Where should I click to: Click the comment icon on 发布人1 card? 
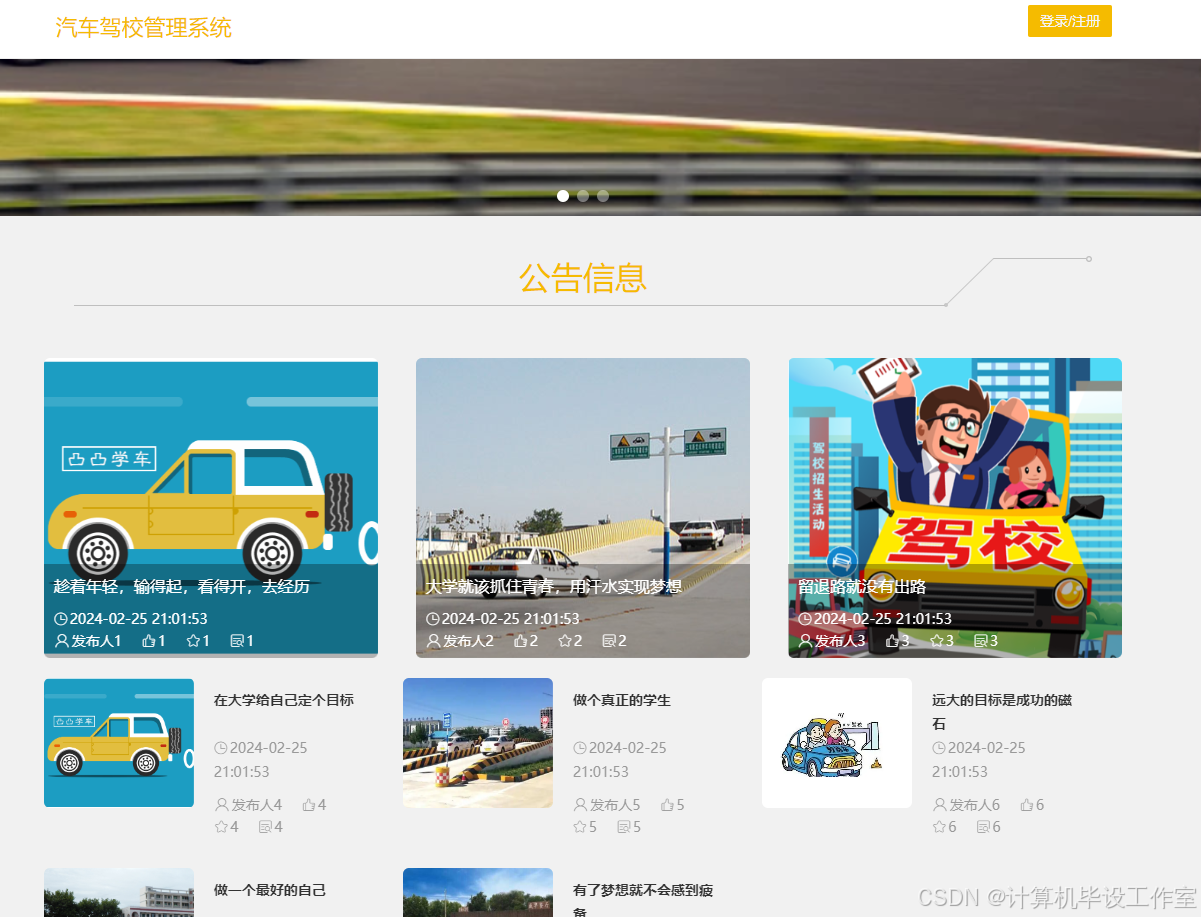coord(237,641)
